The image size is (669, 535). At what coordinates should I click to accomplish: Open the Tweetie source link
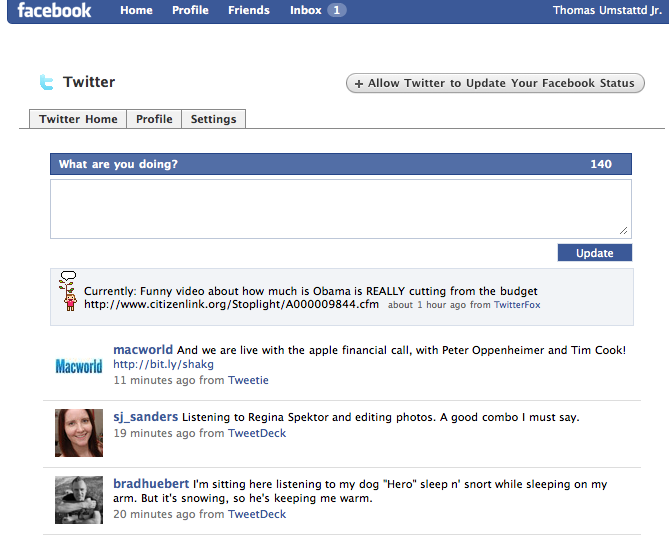pyautogui.click(x=248, y=380)
